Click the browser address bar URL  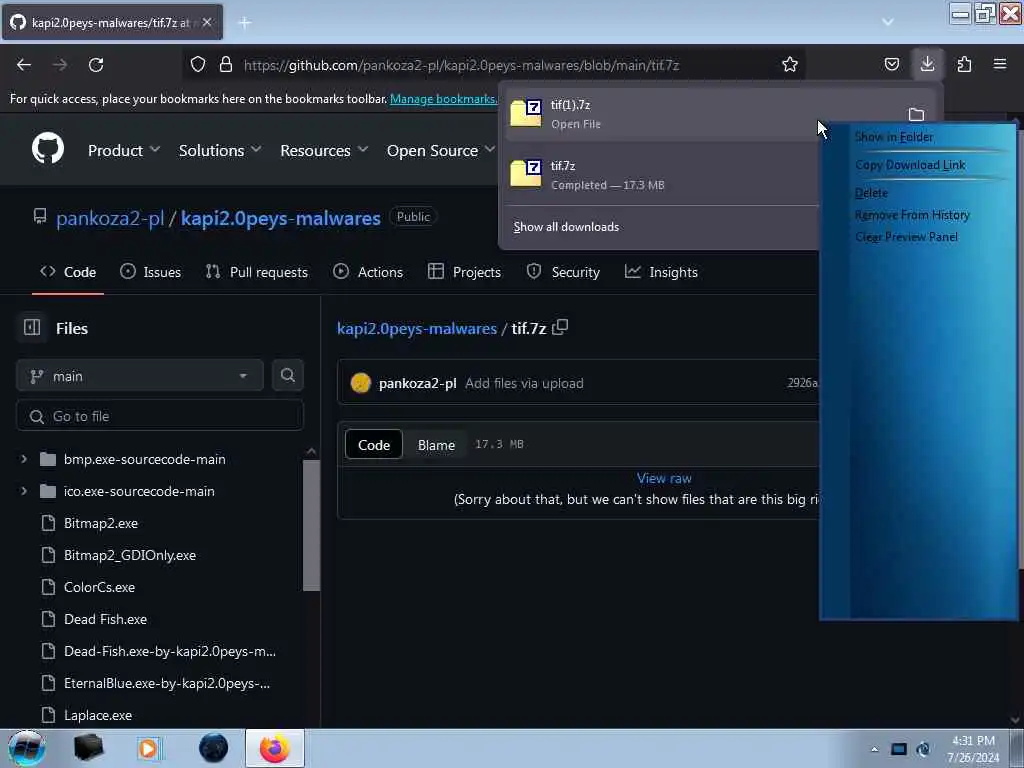click(x=461, y=65)
